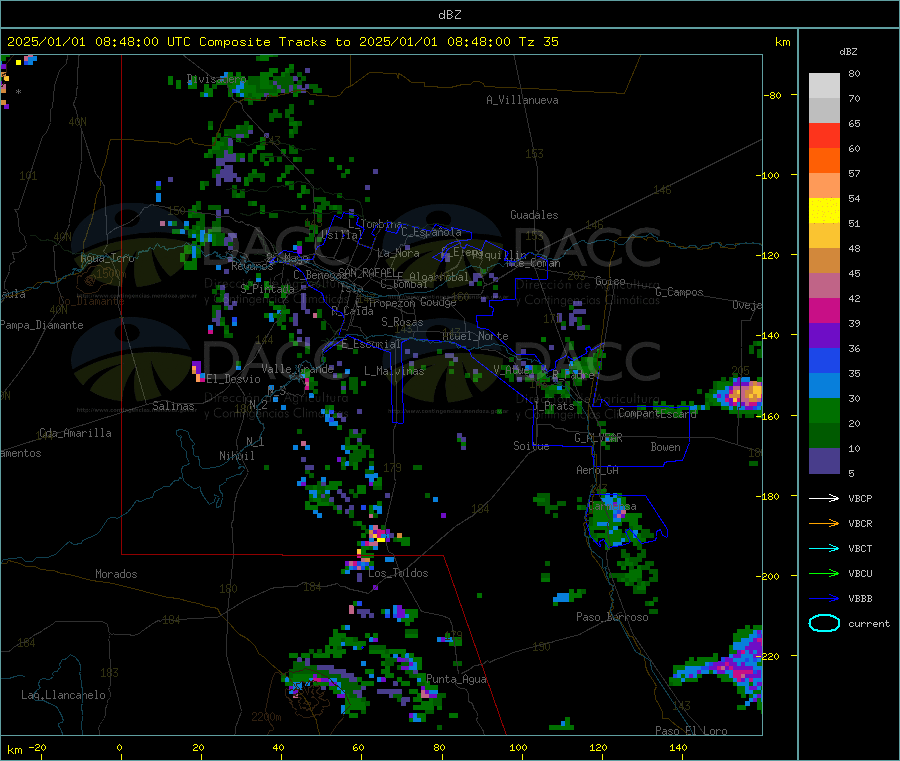
Task: Click the -220 km vertical axis label
Action: click(769, 656)
